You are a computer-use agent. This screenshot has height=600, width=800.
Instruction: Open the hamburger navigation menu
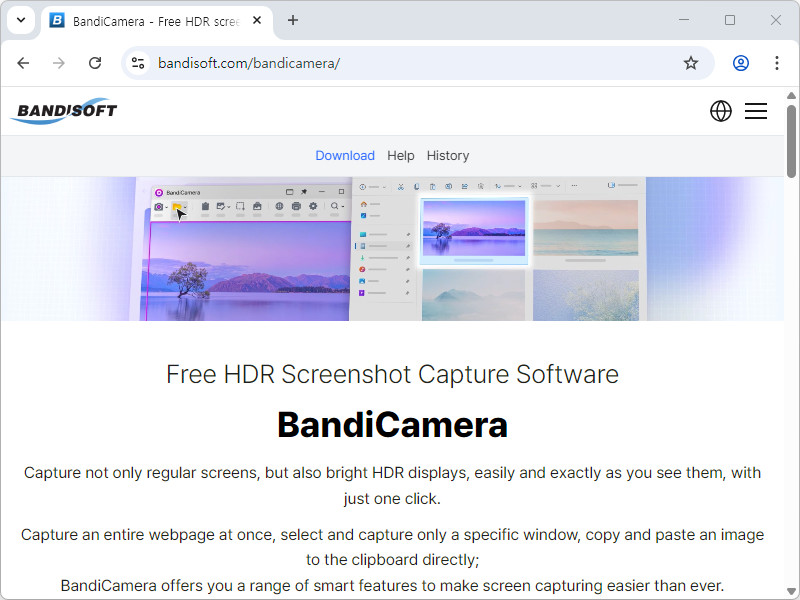(x=756, y=111)
